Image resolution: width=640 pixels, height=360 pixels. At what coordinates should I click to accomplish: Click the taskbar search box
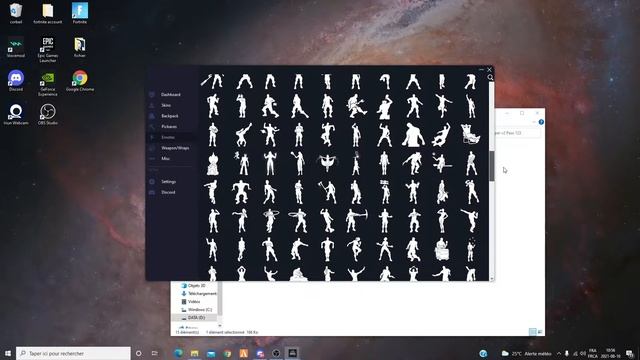coord(73,353)
